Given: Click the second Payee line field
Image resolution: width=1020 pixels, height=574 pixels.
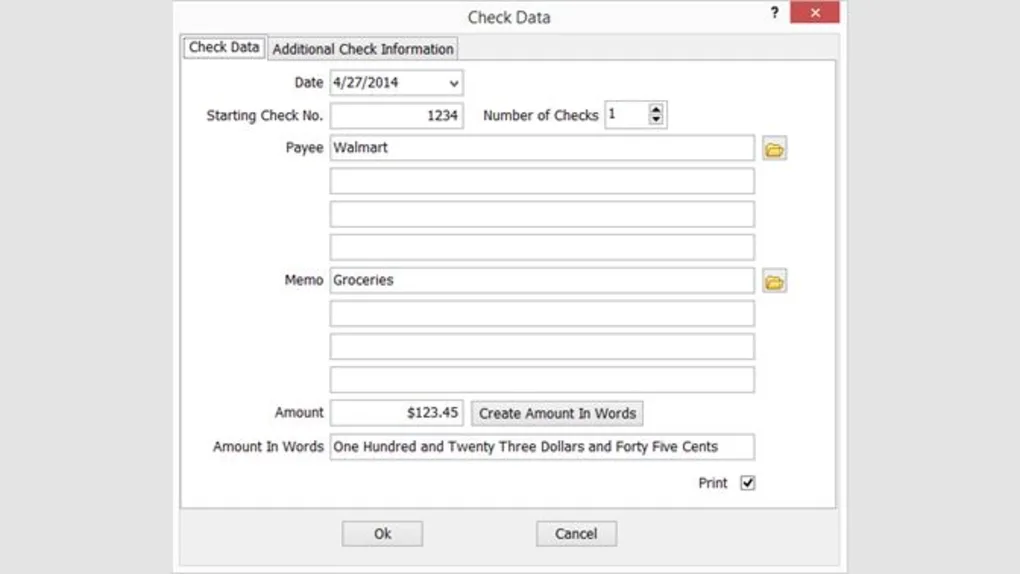Looking at the screenshot, I should pos(542,181).
